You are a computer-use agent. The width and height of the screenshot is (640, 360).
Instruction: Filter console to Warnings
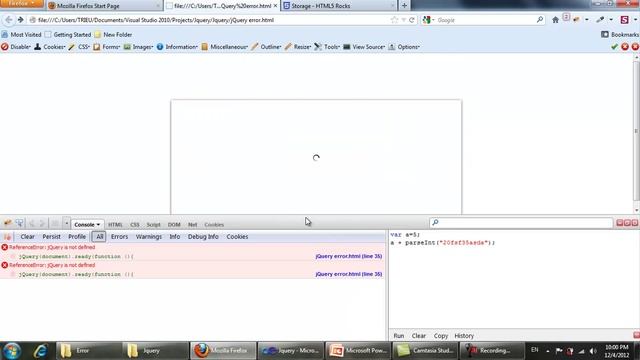click(149, 237)
